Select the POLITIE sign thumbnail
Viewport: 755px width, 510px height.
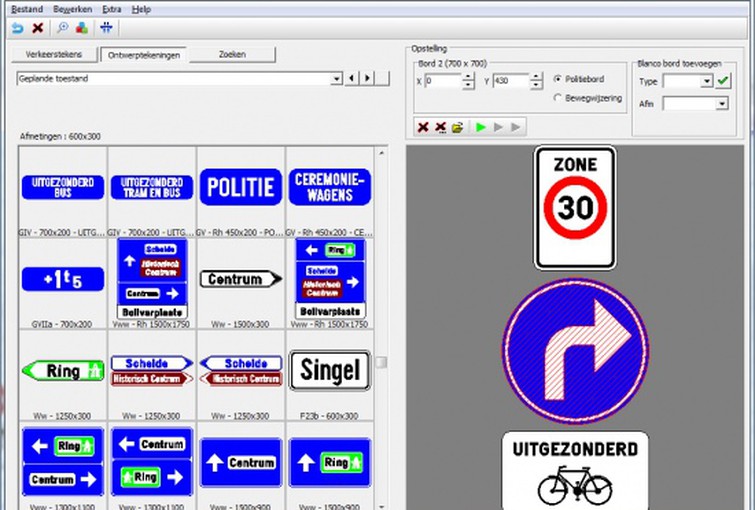240,186
